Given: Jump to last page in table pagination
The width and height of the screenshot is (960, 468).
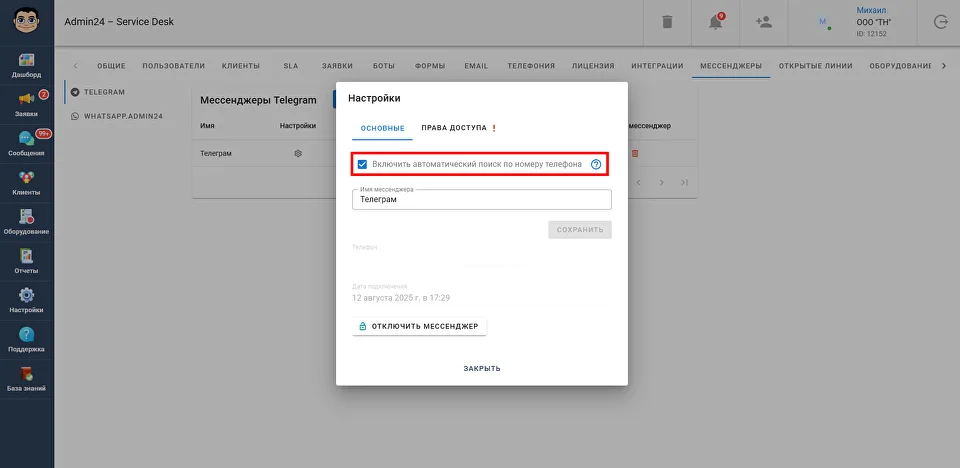Looking at the screenshot, I should click(x=684, y=183).
